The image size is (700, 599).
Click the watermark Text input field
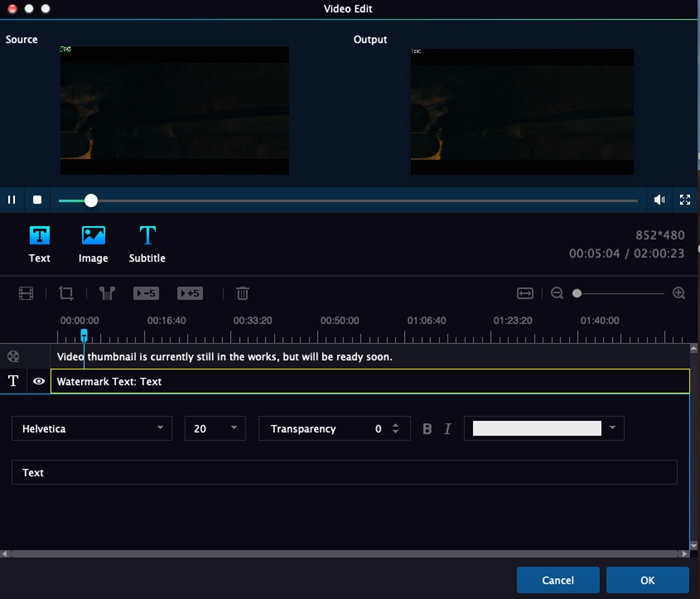(344, 472)
